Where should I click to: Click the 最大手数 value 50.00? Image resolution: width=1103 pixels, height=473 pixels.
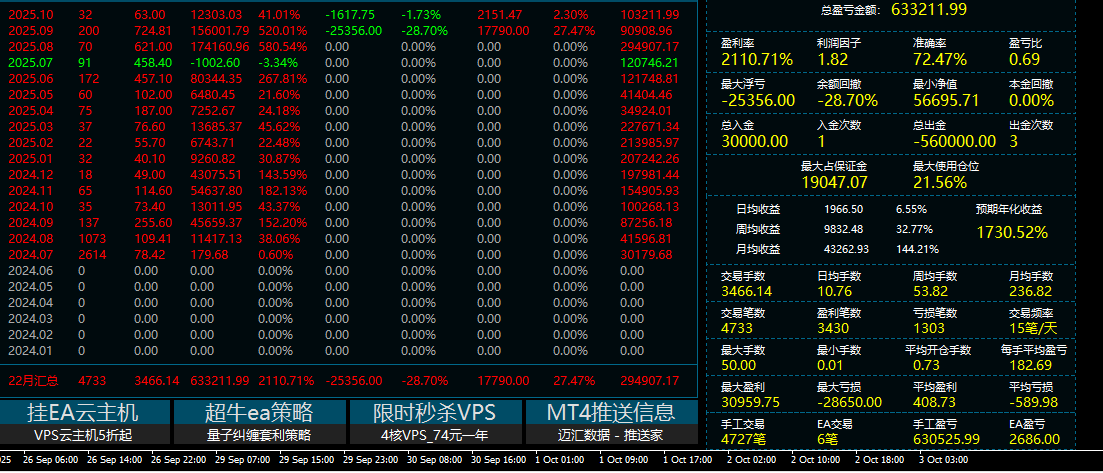[739, 365]
